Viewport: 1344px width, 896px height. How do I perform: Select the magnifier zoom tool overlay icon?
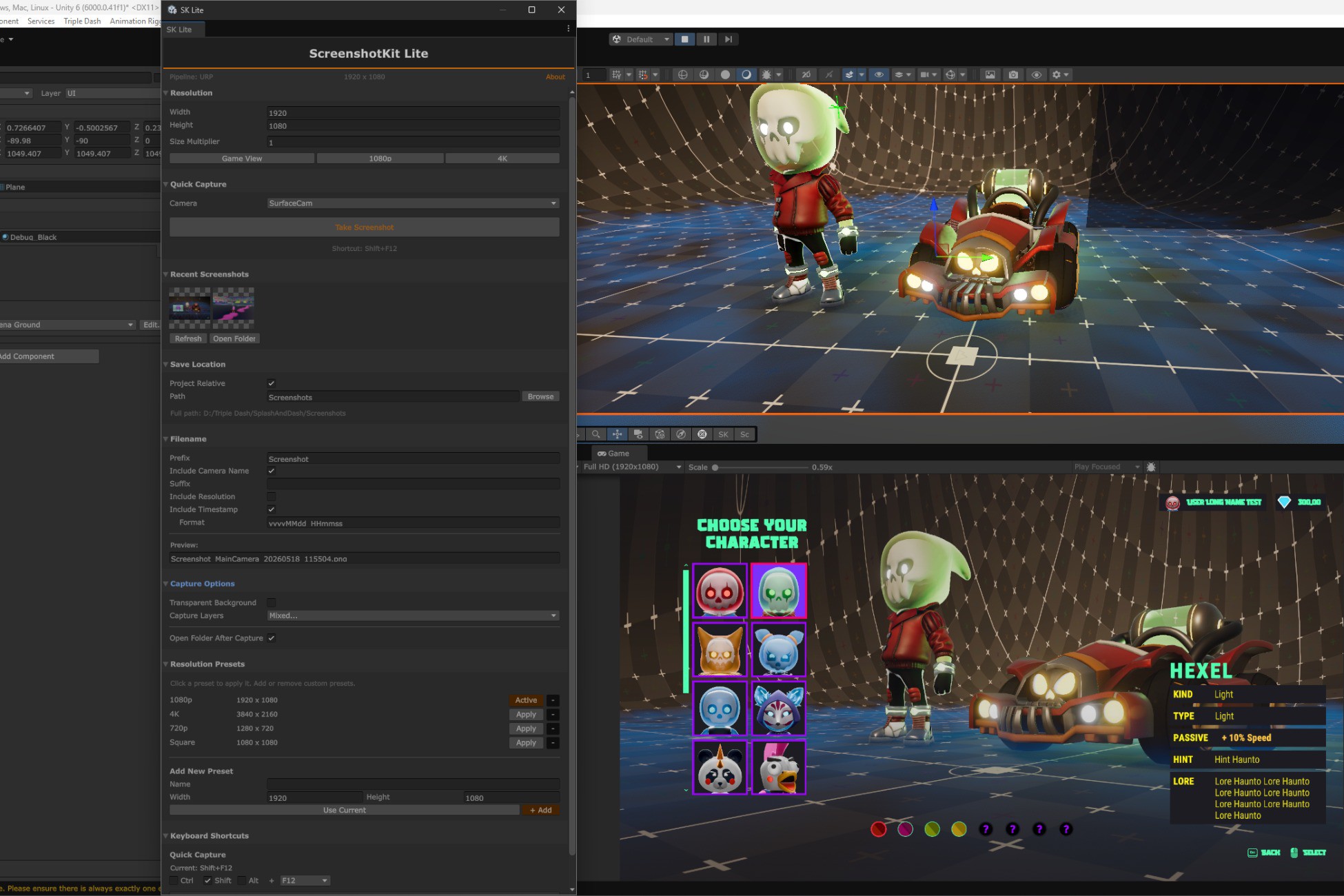pyautogui.click(x=595, y=434)
